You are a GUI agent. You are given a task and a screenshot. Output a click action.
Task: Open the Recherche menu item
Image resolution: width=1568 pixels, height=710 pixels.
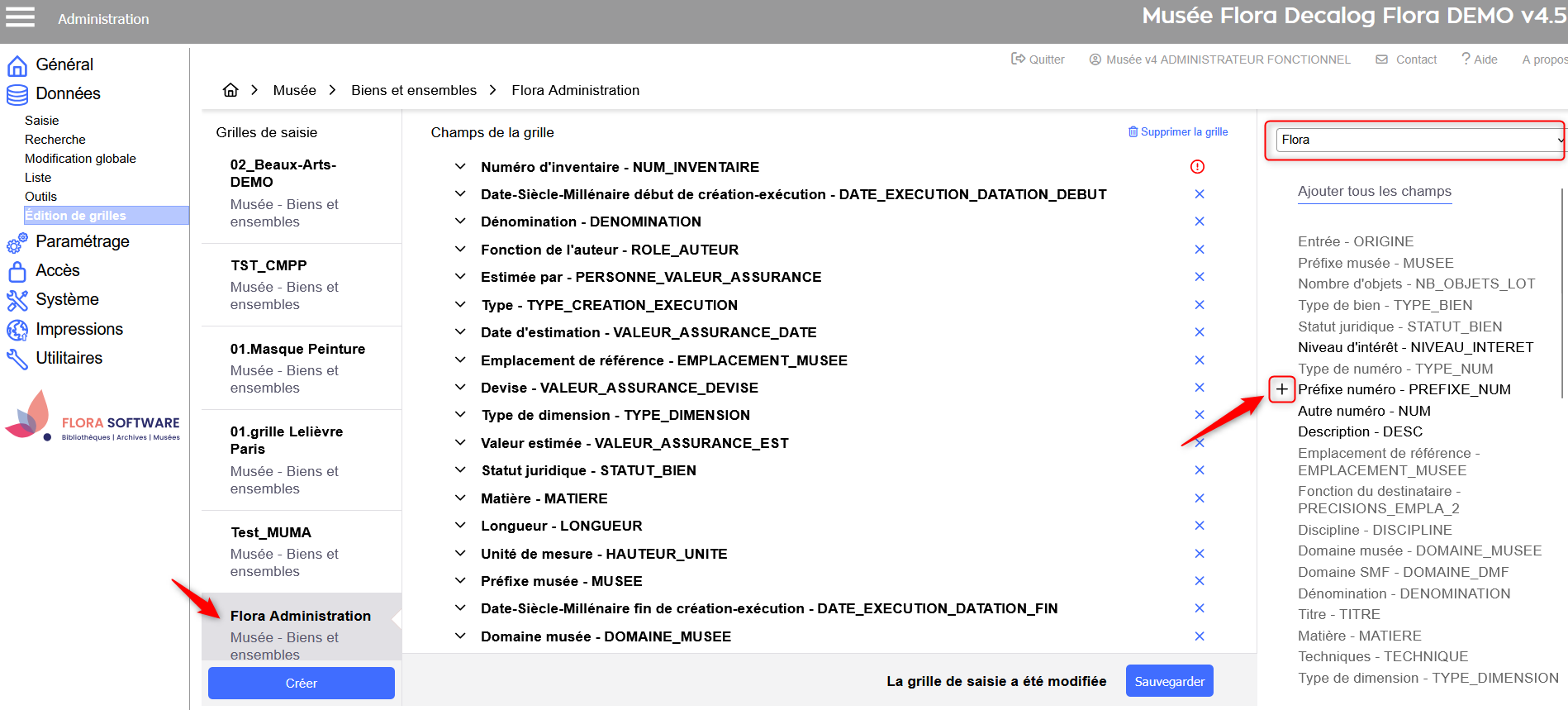click(55, 140)
